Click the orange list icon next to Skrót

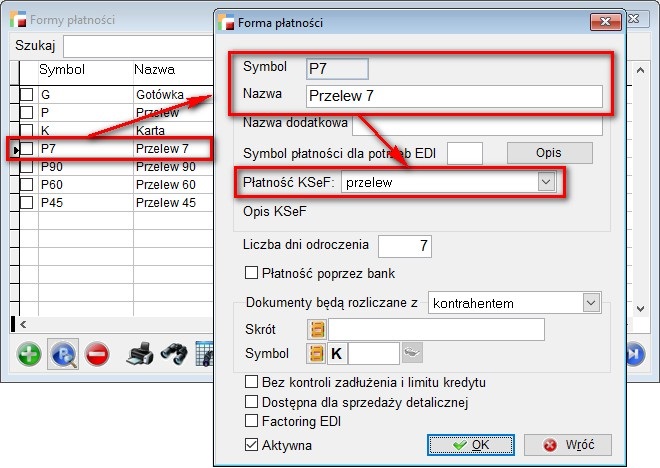pyautogui.click(x=319, y=330)
